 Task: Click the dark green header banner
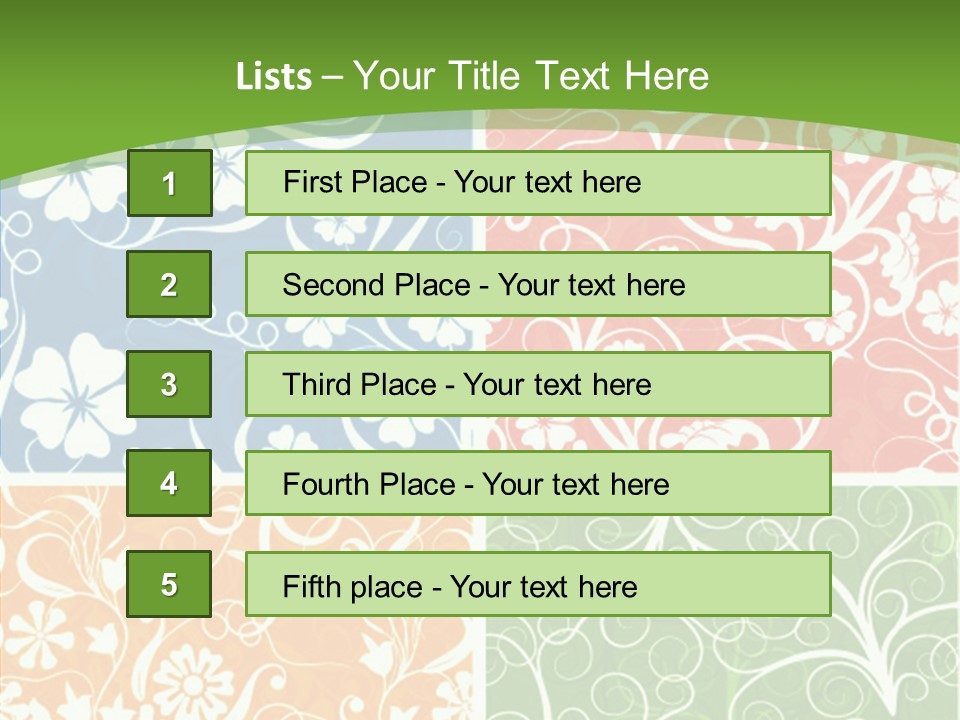(480, 30)
